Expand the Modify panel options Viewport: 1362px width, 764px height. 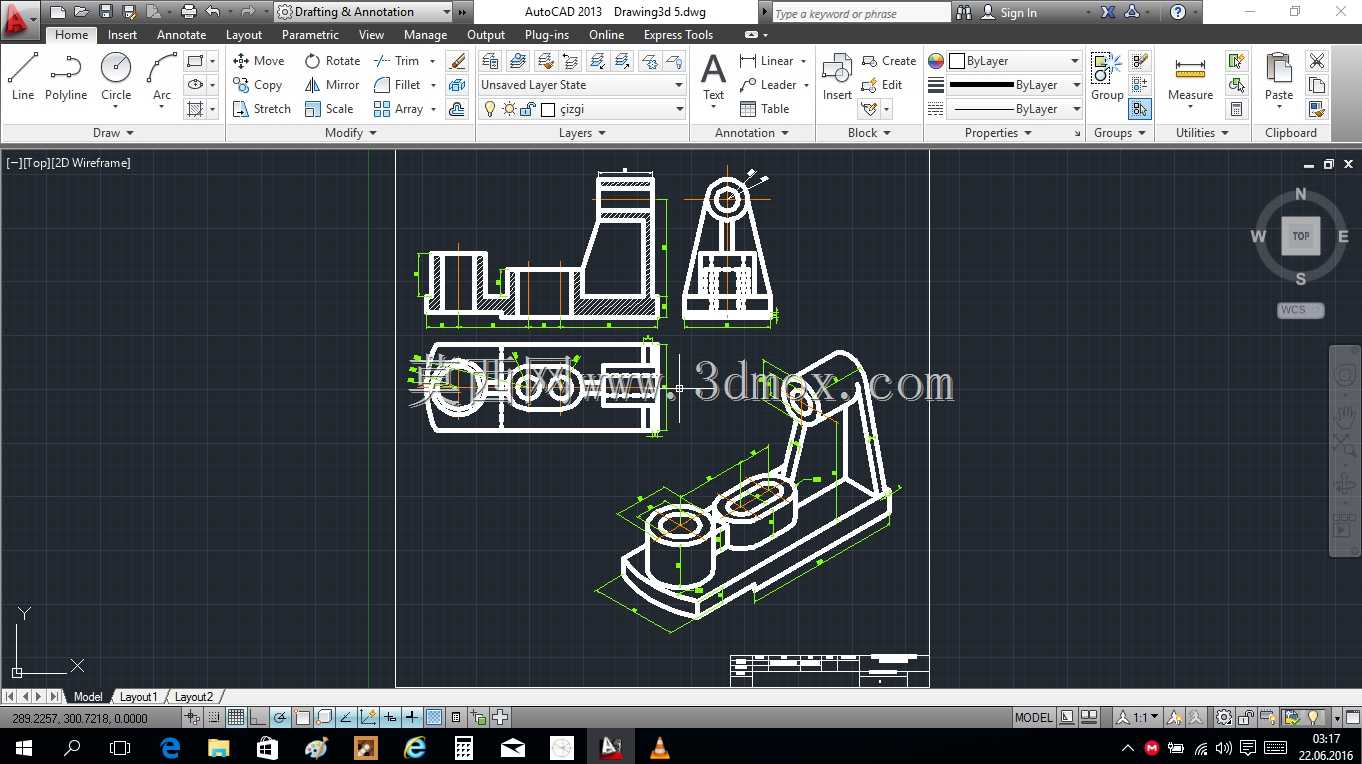point(351,133)
